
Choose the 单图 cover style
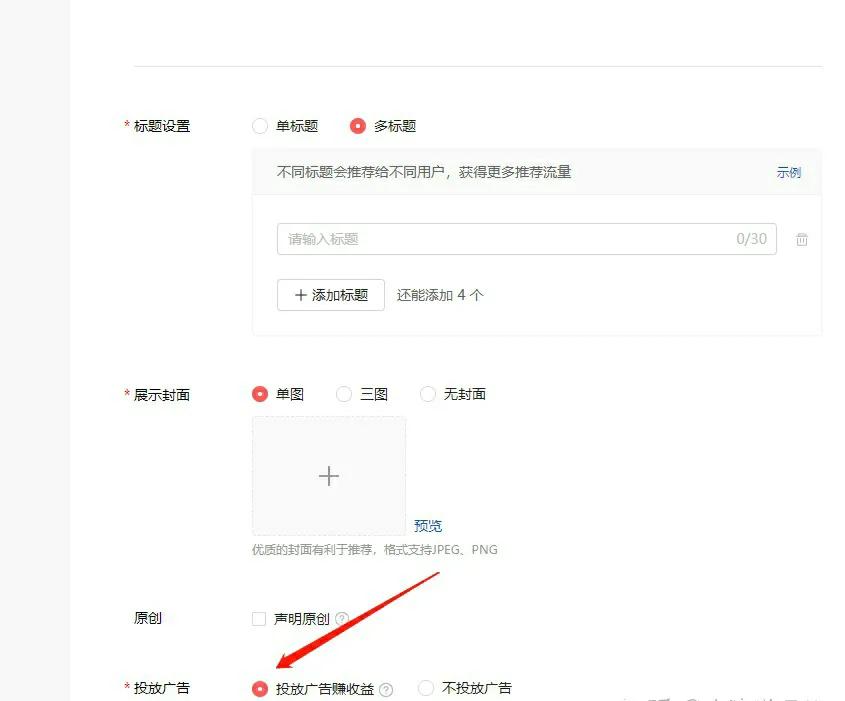(259, 394)
